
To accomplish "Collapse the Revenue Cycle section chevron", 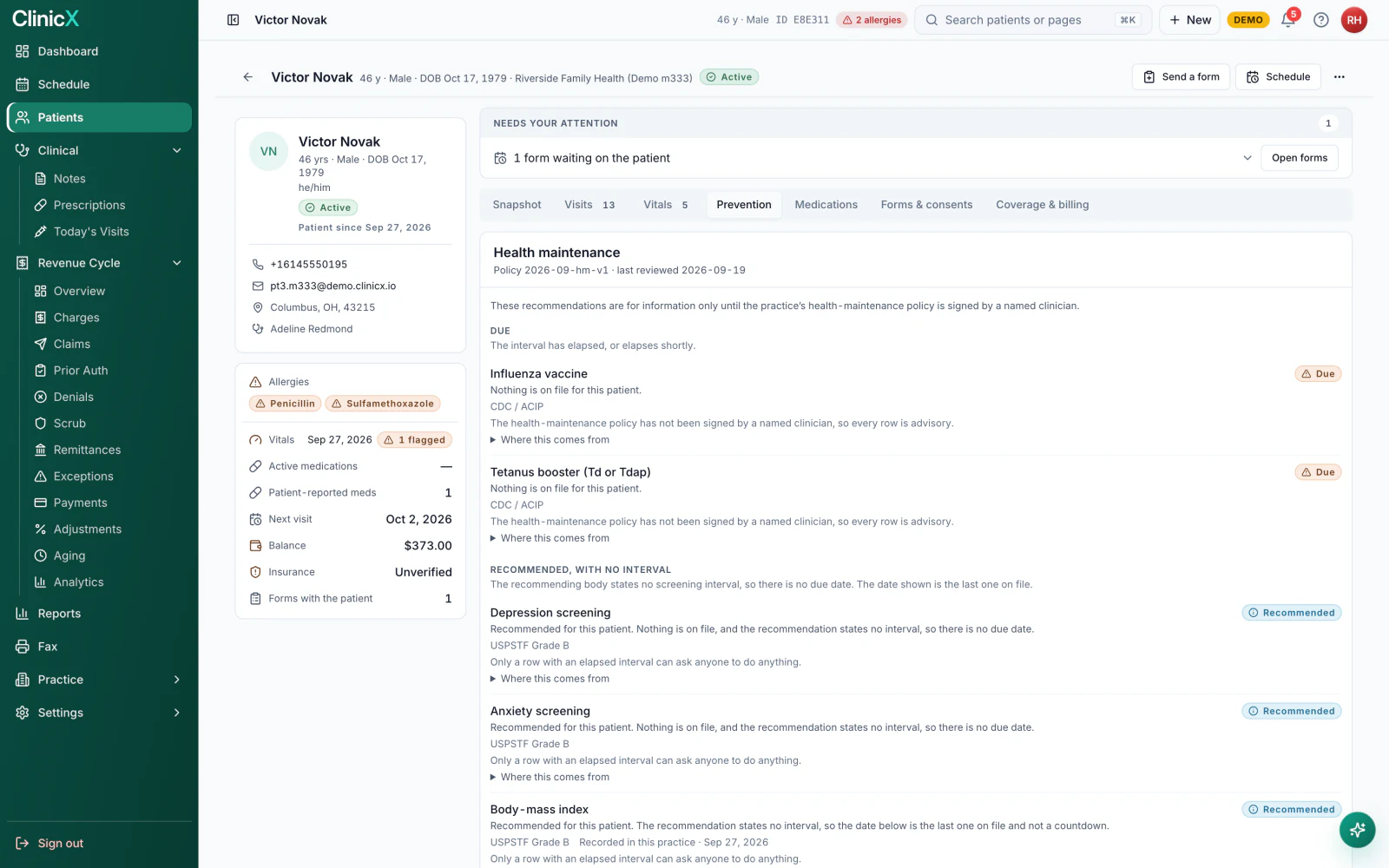I will [x=177, y=263].
